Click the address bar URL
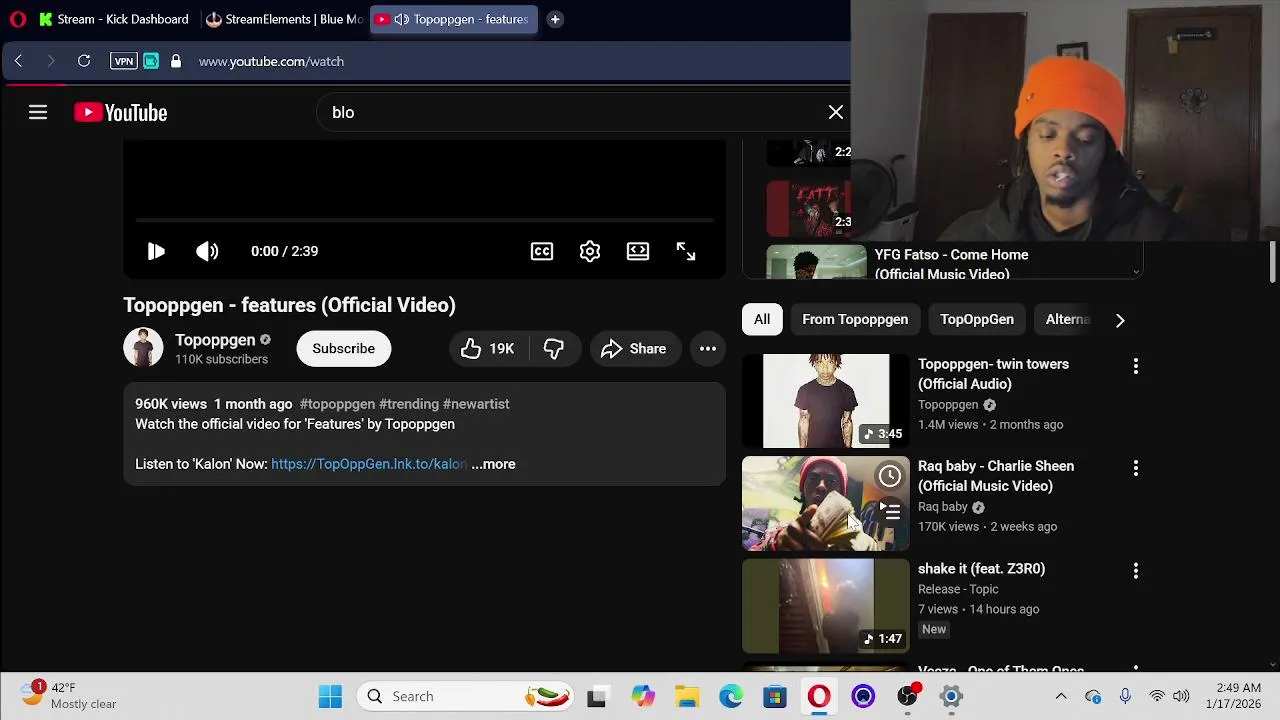 [271, 61]
